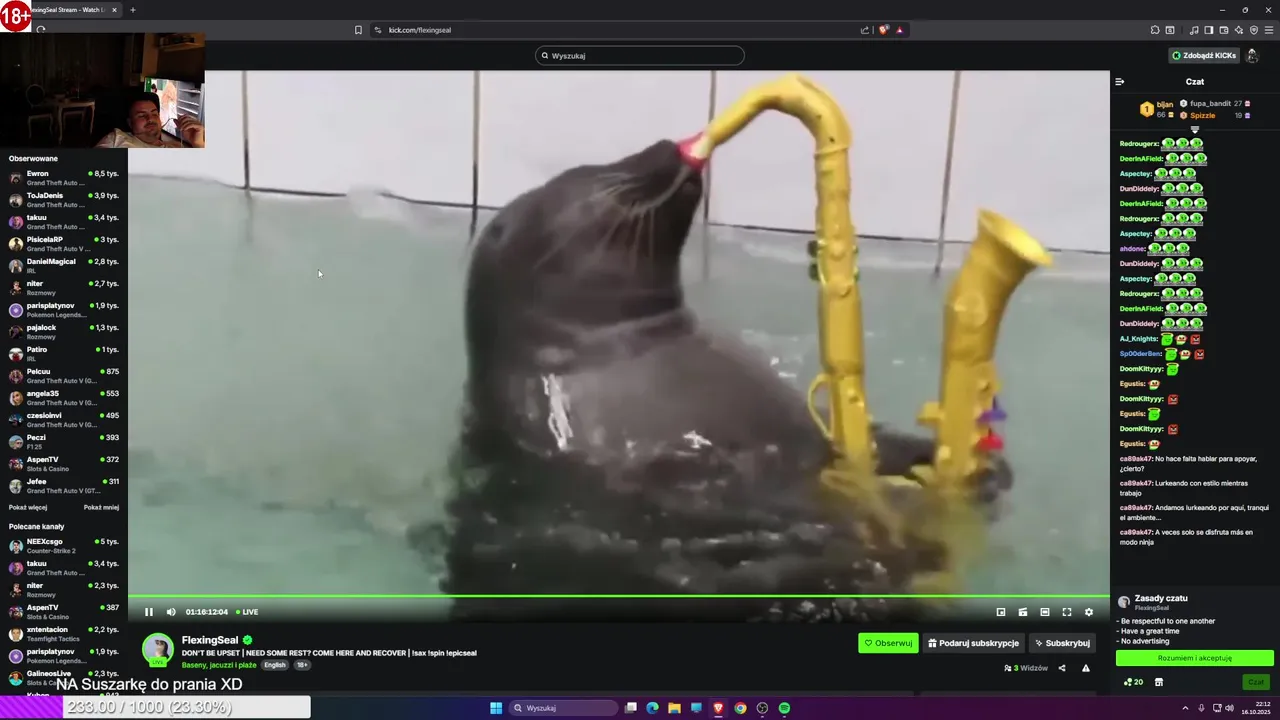
Task: Open the DanielMagical followed channel
Action: pos(64,266)
